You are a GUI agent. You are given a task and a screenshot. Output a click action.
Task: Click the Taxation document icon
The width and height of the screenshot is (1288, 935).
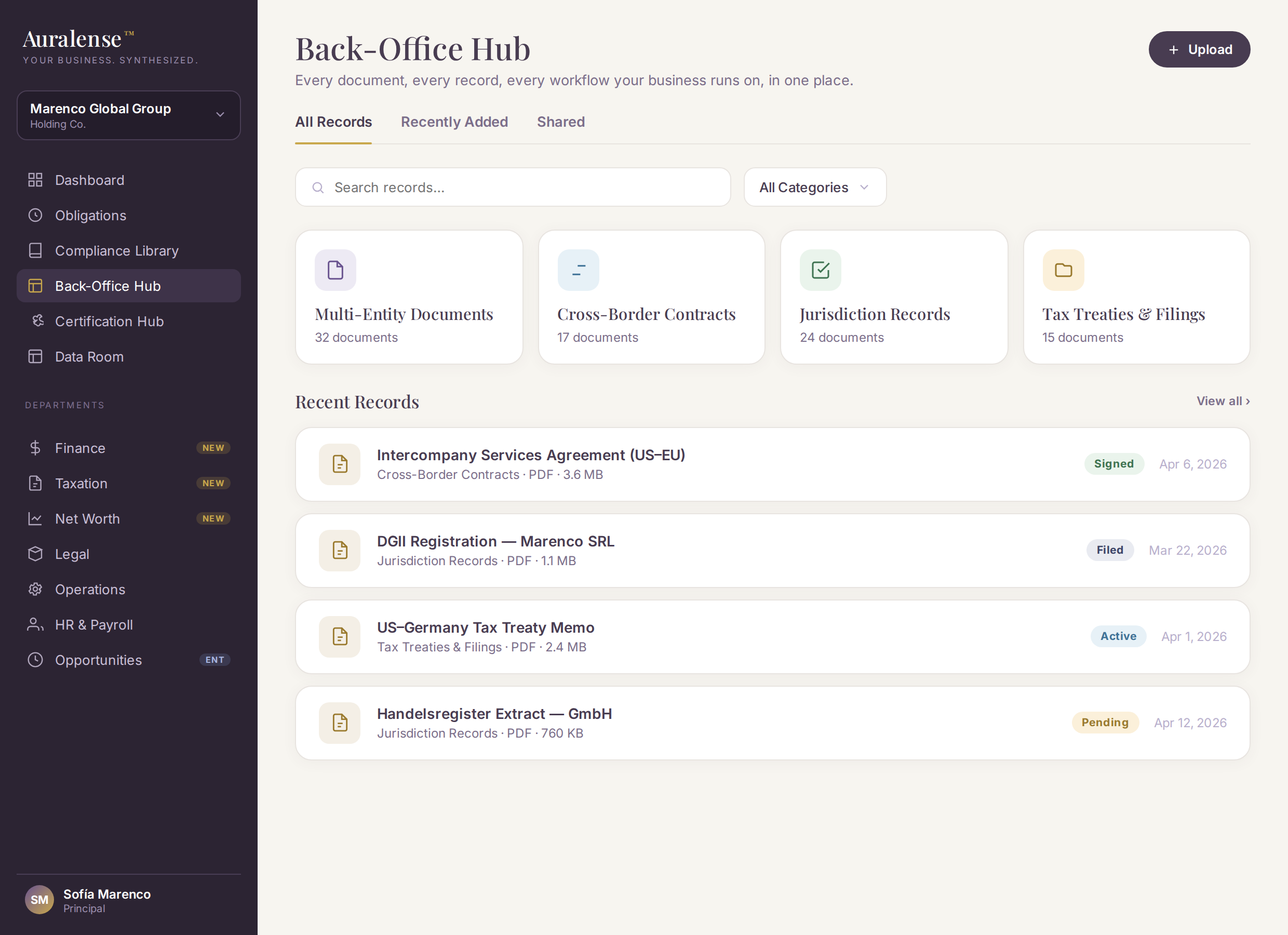pyautogui.click(x=35, y=484)
